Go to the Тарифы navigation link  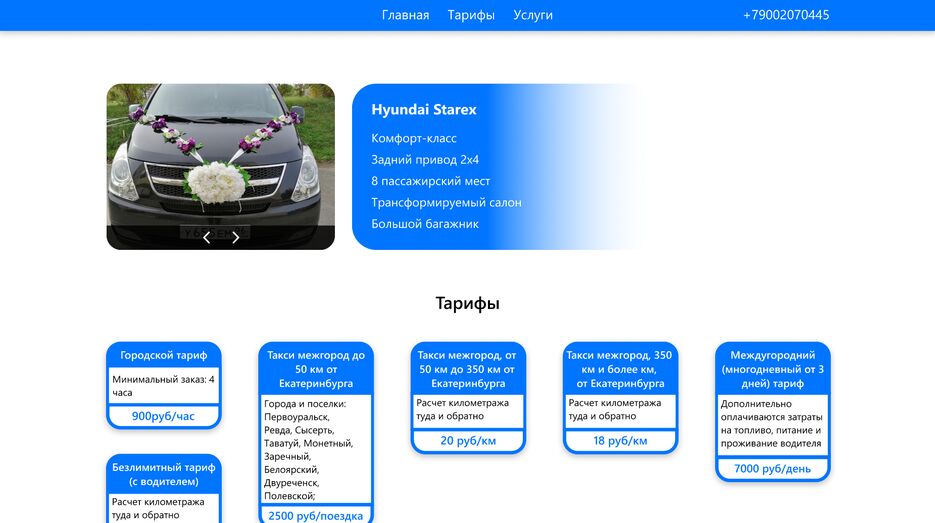point(471,15)
